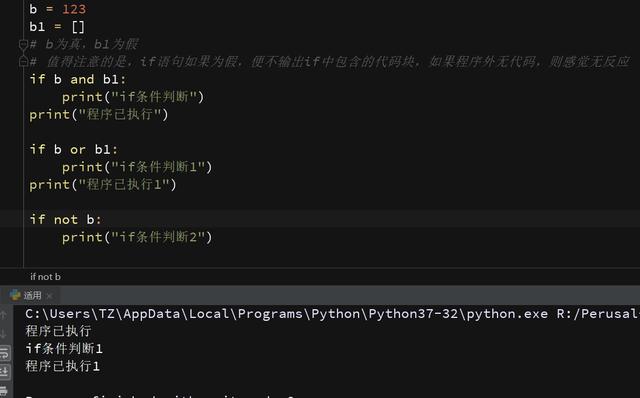Click the 'if b and b1:' code line
Image resolution: width=640 pixels, height=398 pixels.
(78, 79)
